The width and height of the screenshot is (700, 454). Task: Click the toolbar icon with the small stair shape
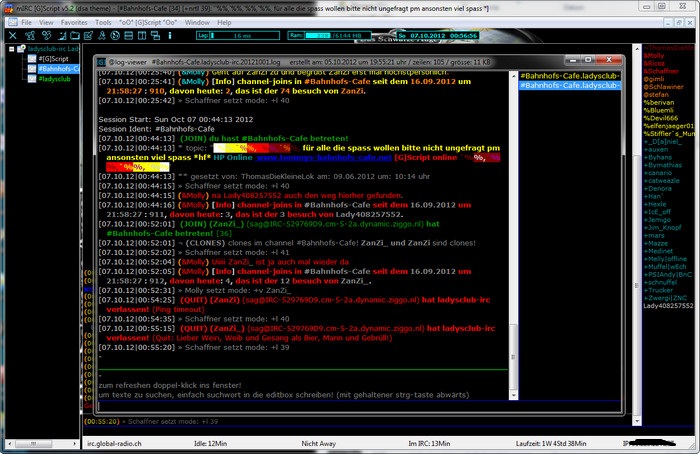tap(62, 36)
